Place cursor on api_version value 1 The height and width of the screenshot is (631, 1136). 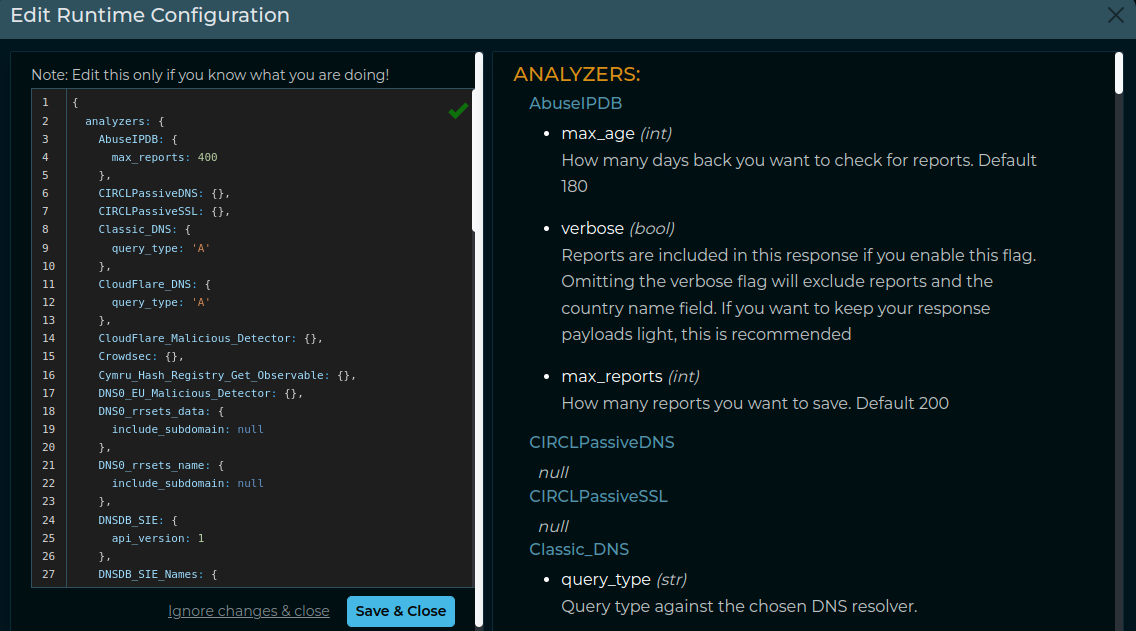coord(201,538)
